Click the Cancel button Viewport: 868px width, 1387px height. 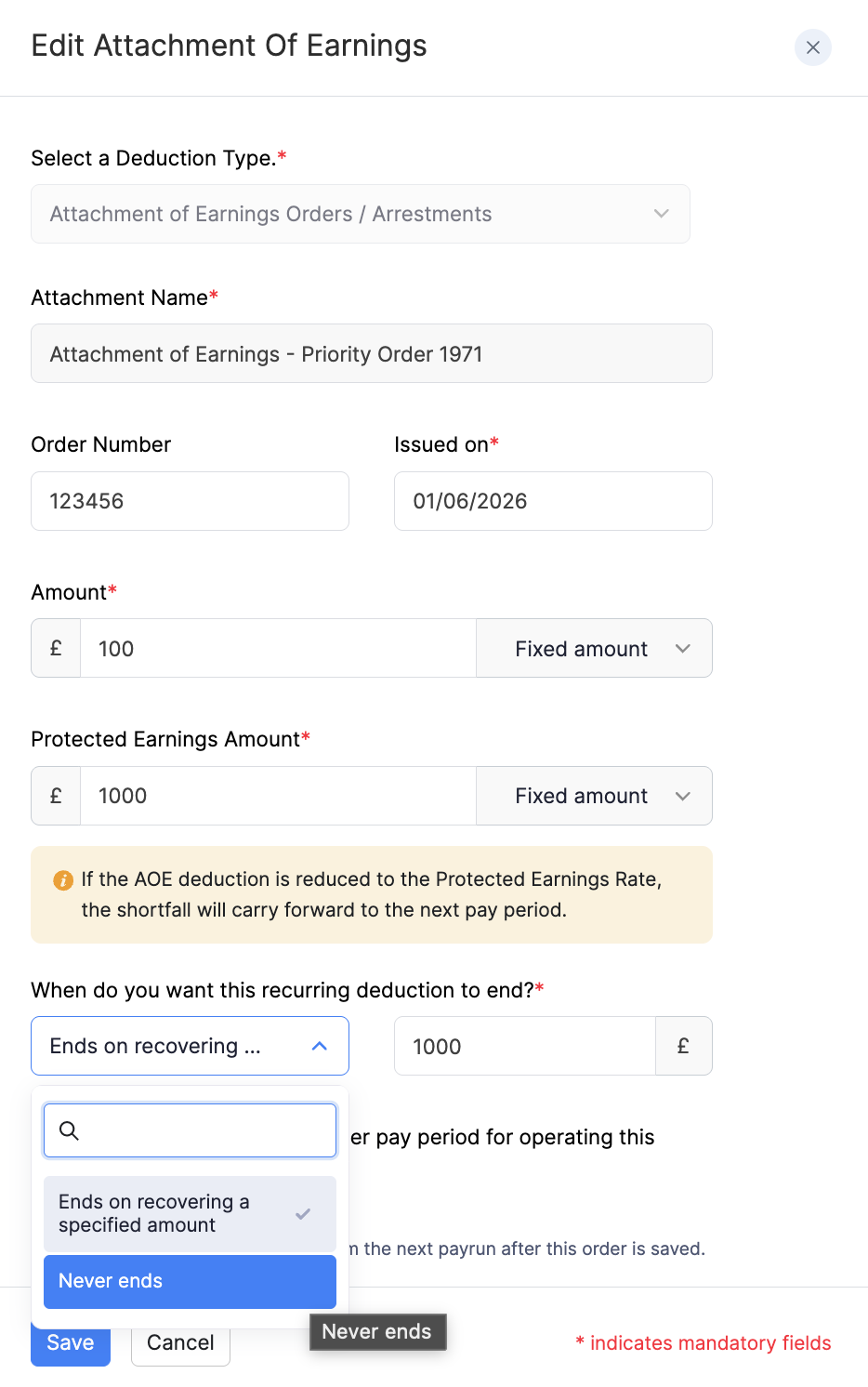coord(180,1343)
